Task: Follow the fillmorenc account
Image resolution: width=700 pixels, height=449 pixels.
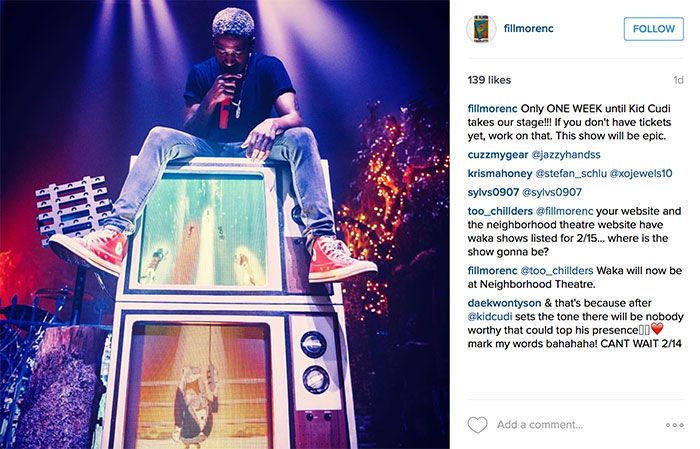Action: (653, 29)
